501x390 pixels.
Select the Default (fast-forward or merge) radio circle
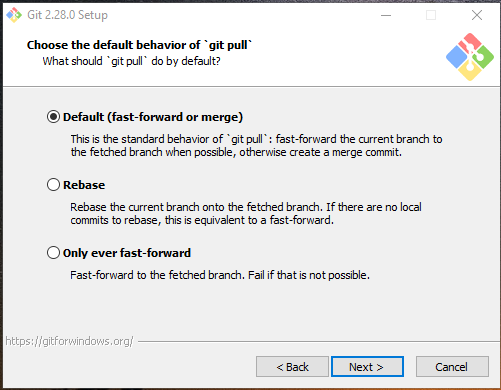point(53,117)
